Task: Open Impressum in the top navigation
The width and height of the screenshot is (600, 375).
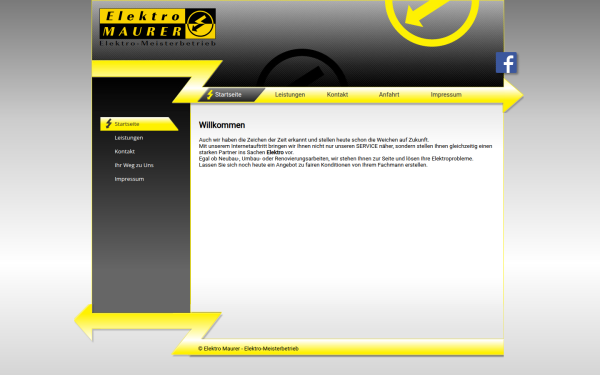Action: [446, 95]
